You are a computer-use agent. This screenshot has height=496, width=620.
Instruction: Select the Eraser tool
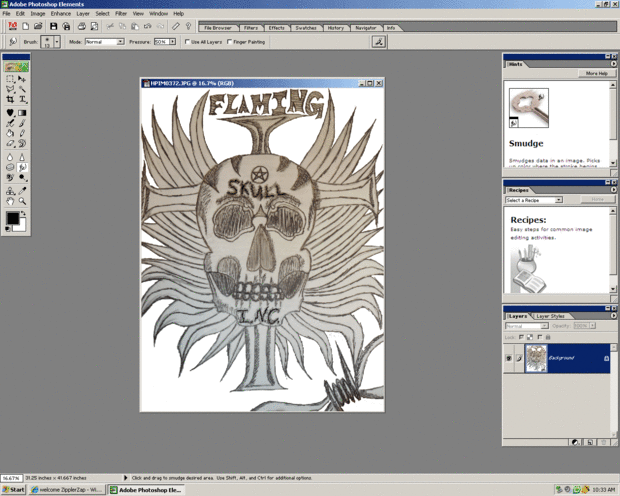10,144
